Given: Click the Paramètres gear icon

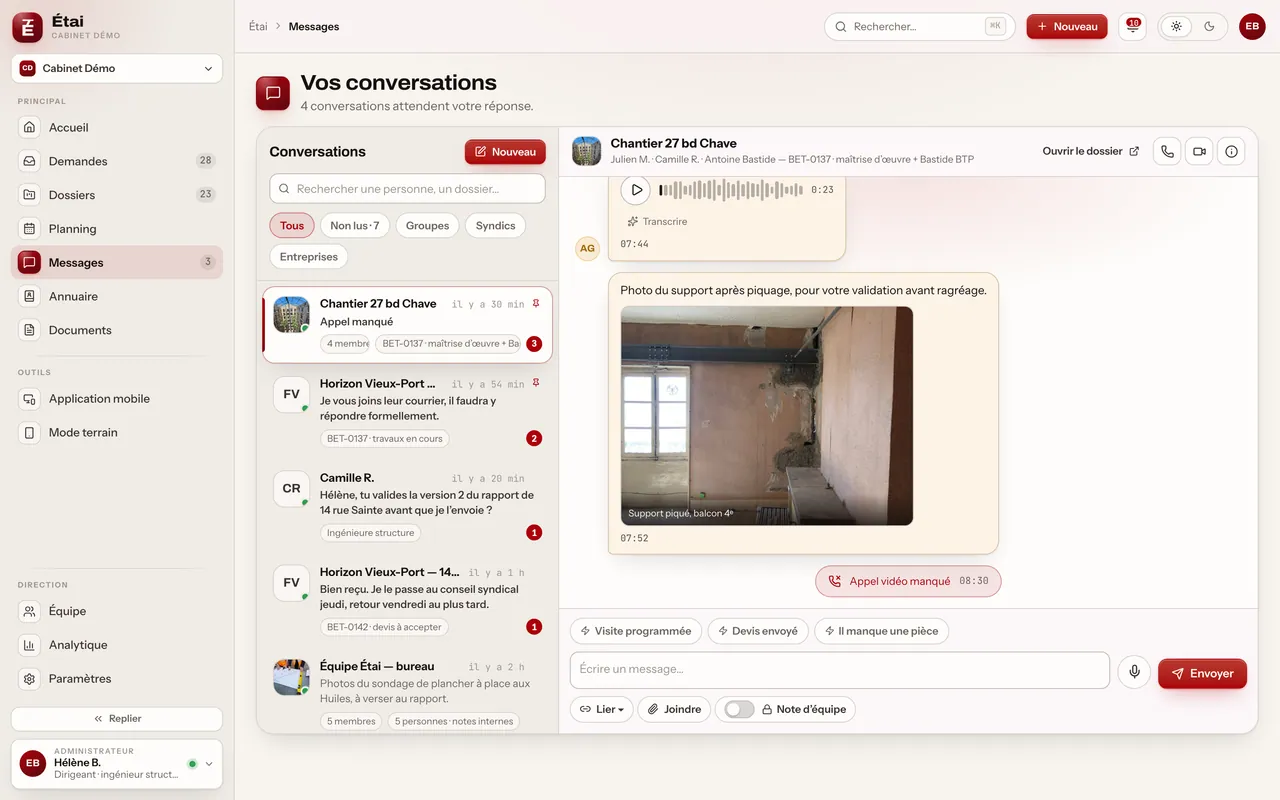Looking at the screenshot, I should point(30,679).
